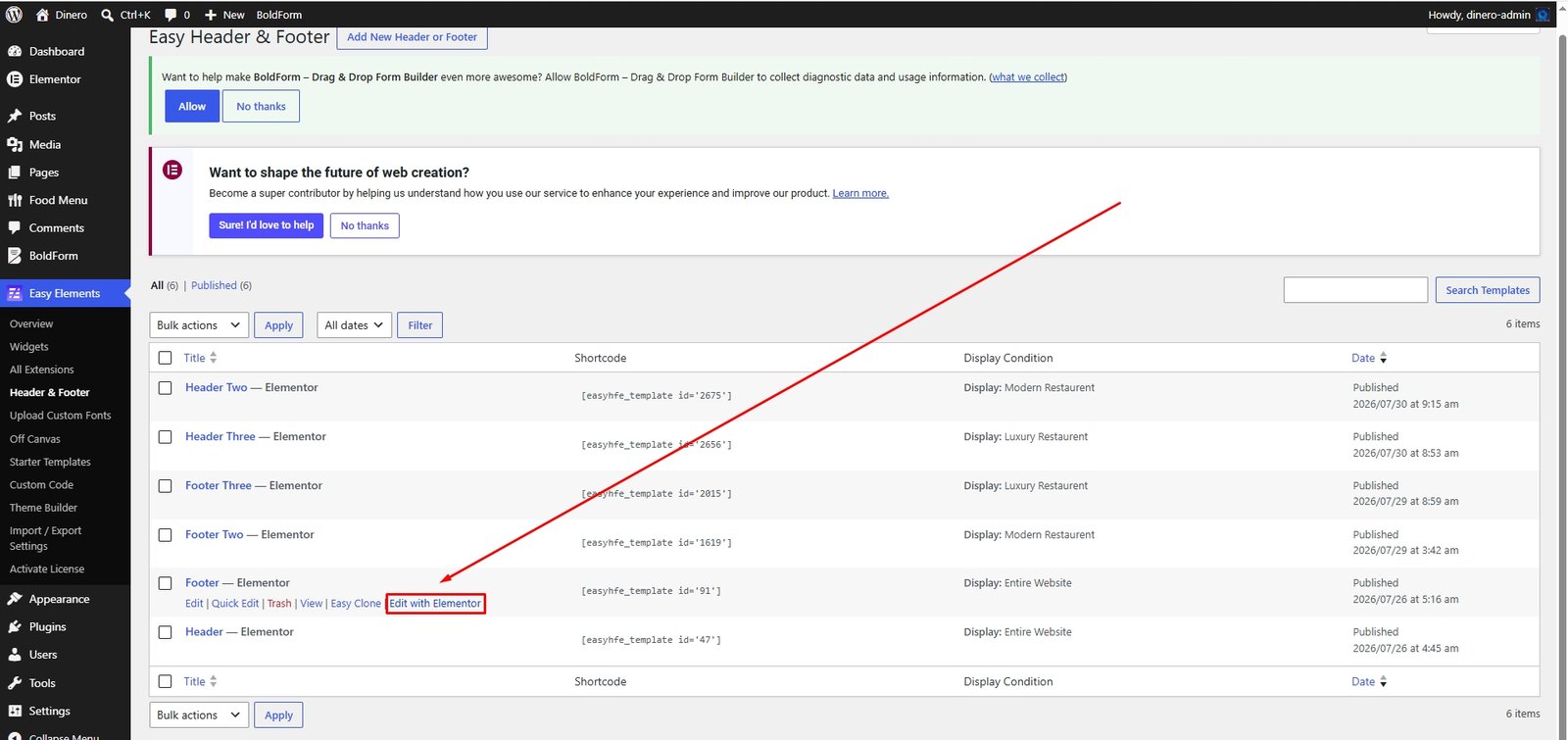Click the Easy Elements sidebar icon
Screen dimensions: 1568x740
[x=15, y=293]
